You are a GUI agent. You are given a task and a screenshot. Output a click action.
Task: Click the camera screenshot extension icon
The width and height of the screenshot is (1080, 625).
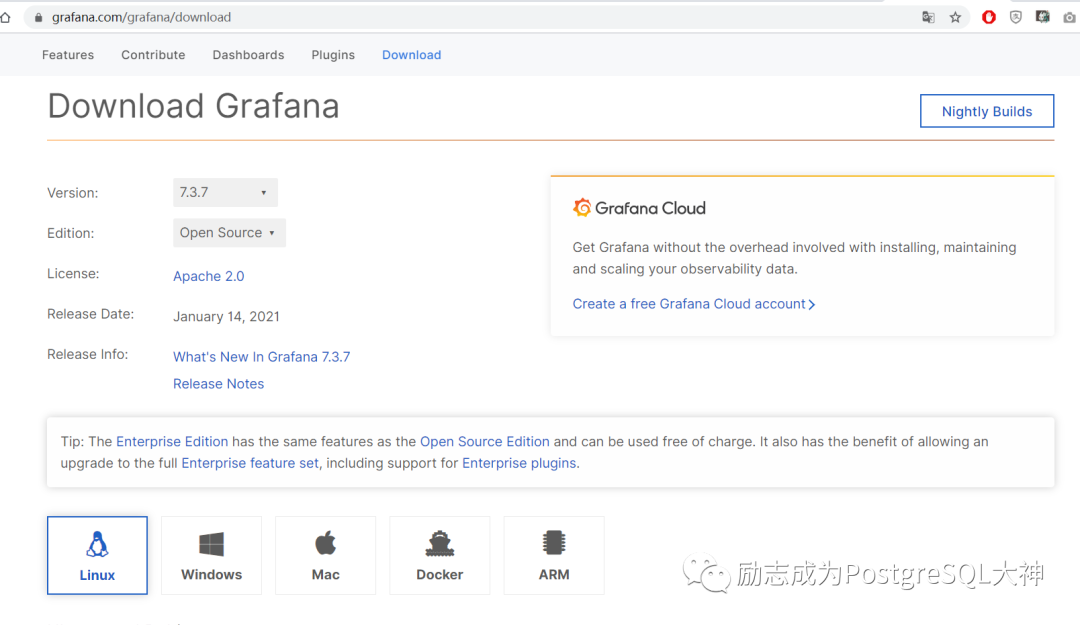(x=1069, y=17)
